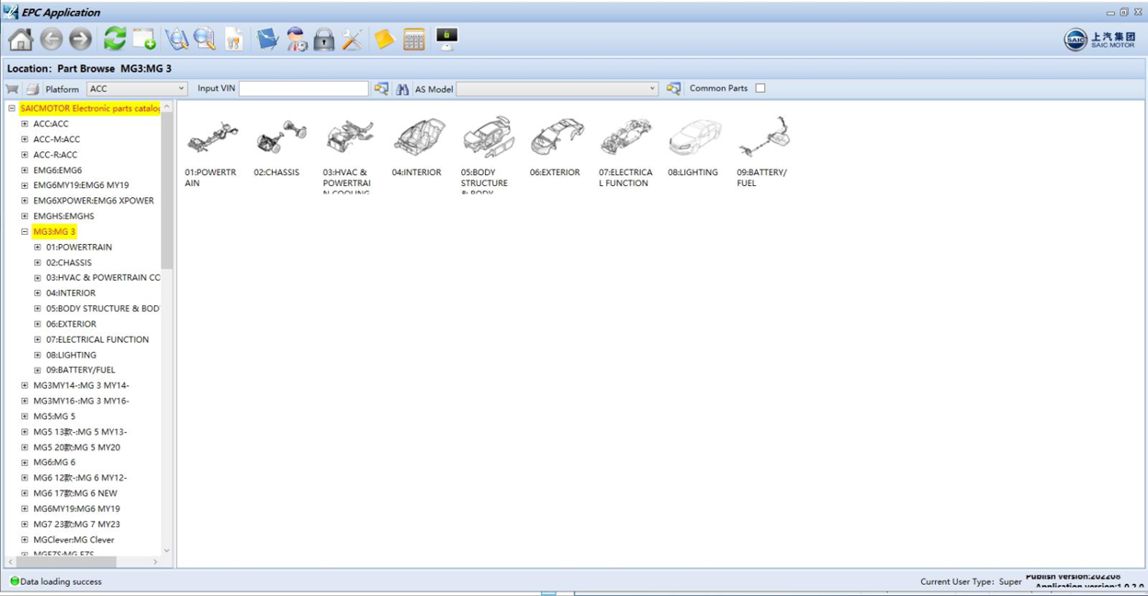1148x596 pixels.
Task: Click the document page toolbar icon
Action: click(x=234, y=39)
